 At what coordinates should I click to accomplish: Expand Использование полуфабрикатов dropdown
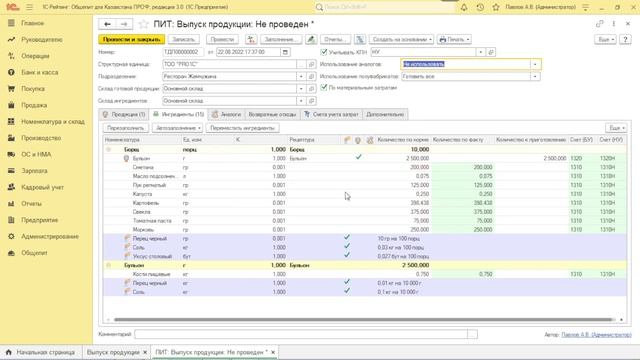tap(535, 76)
